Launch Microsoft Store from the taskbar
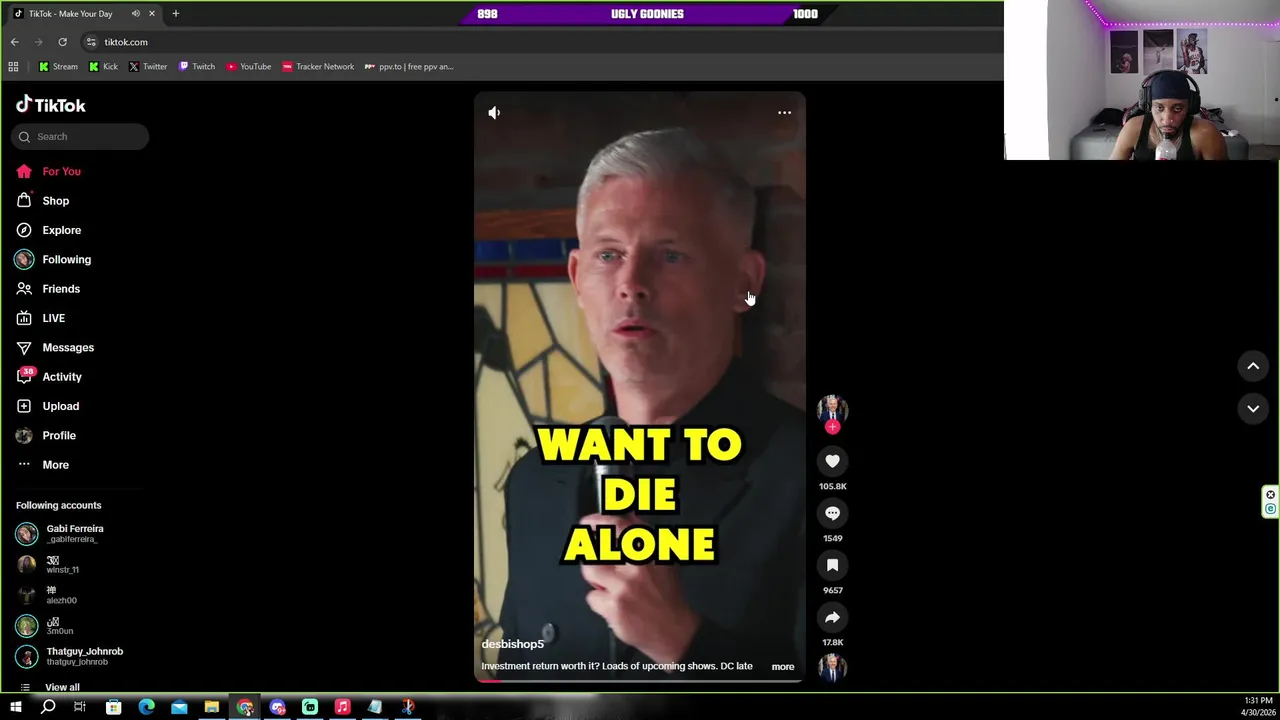The height and width of the screenshot is (720, 1280). pos(113,707)
